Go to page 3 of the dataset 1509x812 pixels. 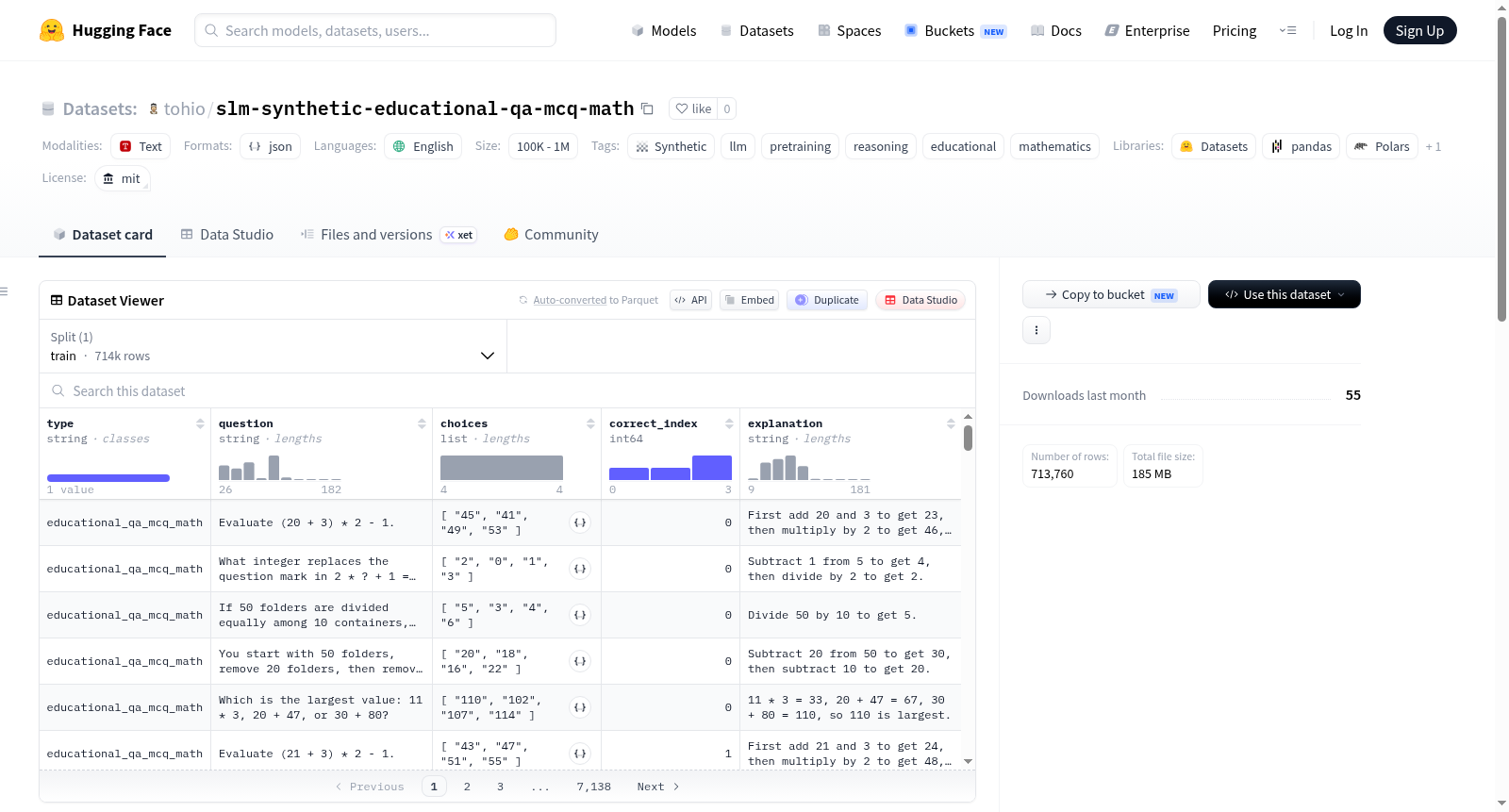tap(500, 787)
